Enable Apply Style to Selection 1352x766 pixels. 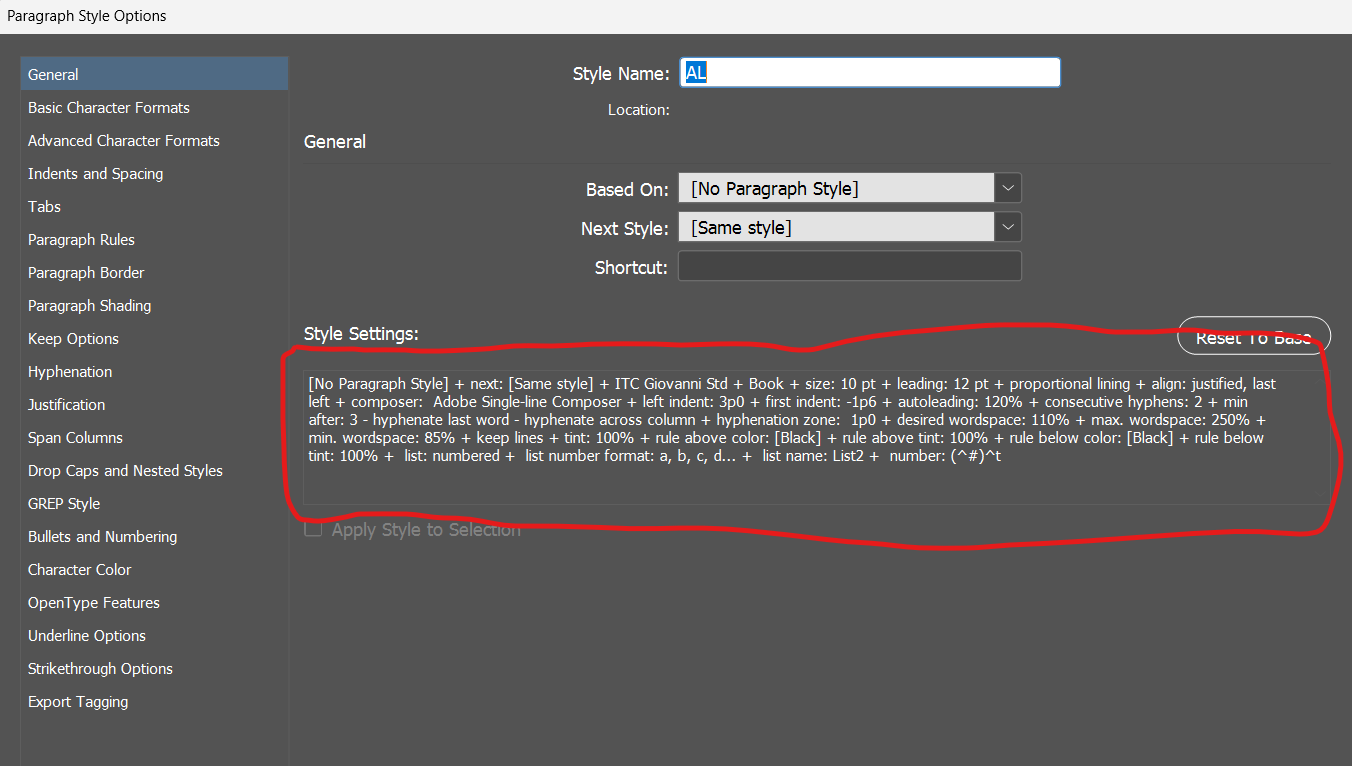(x=313, y=528)
